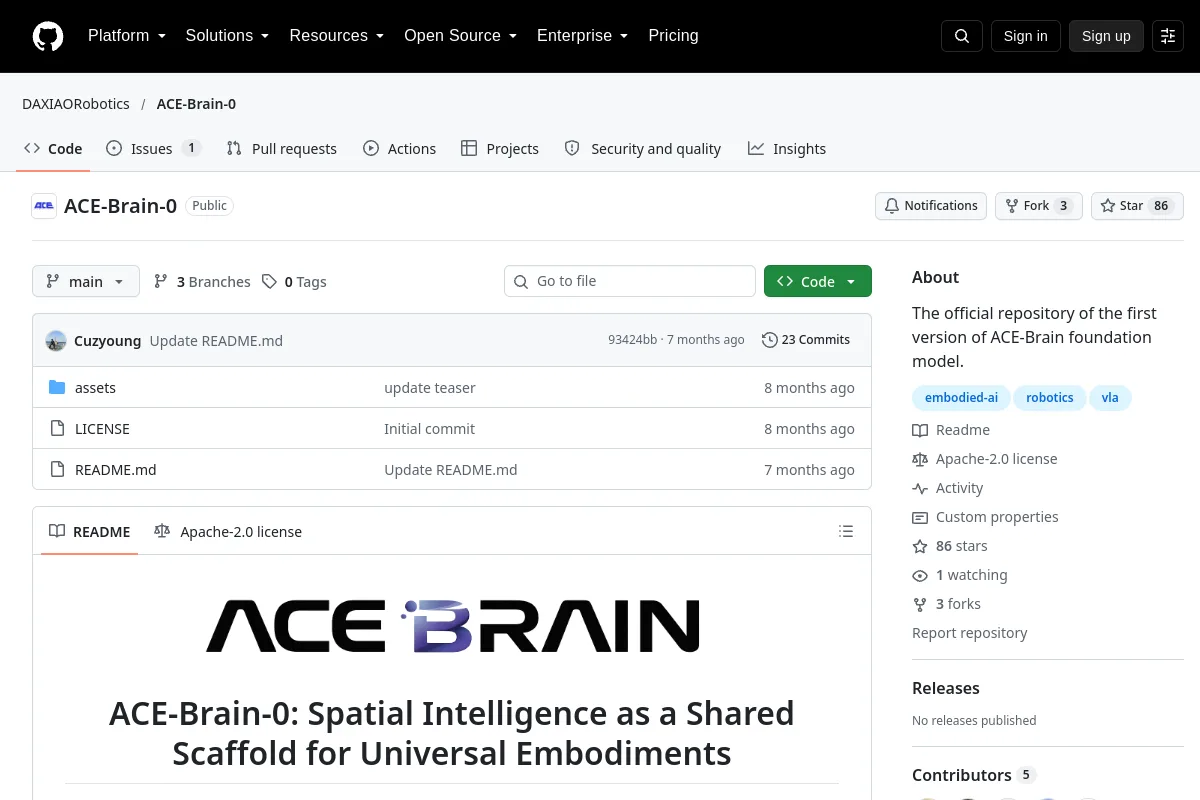Open the 23 Commits link

tap(806, 340)
